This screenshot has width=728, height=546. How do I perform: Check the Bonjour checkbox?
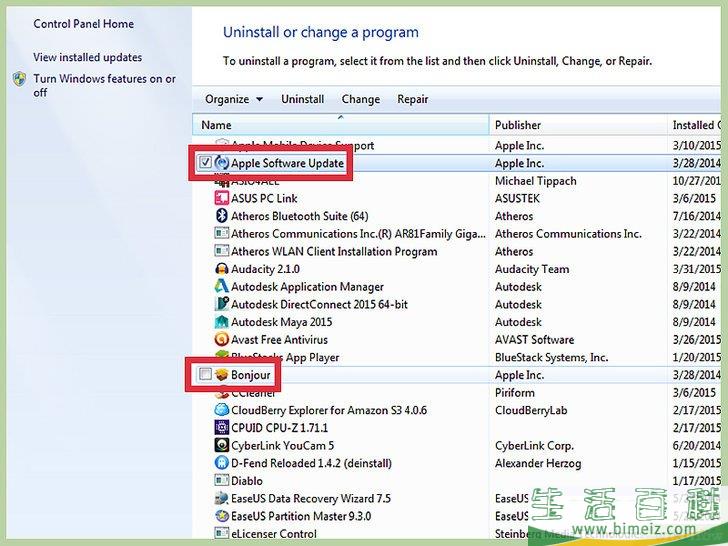pyautogui.click(x=205, y=374)
